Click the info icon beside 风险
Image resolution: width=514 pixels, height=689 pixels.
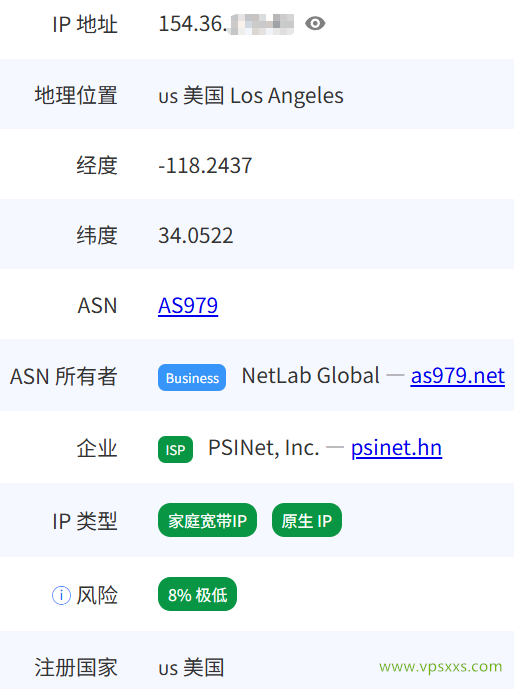[61, 595]
